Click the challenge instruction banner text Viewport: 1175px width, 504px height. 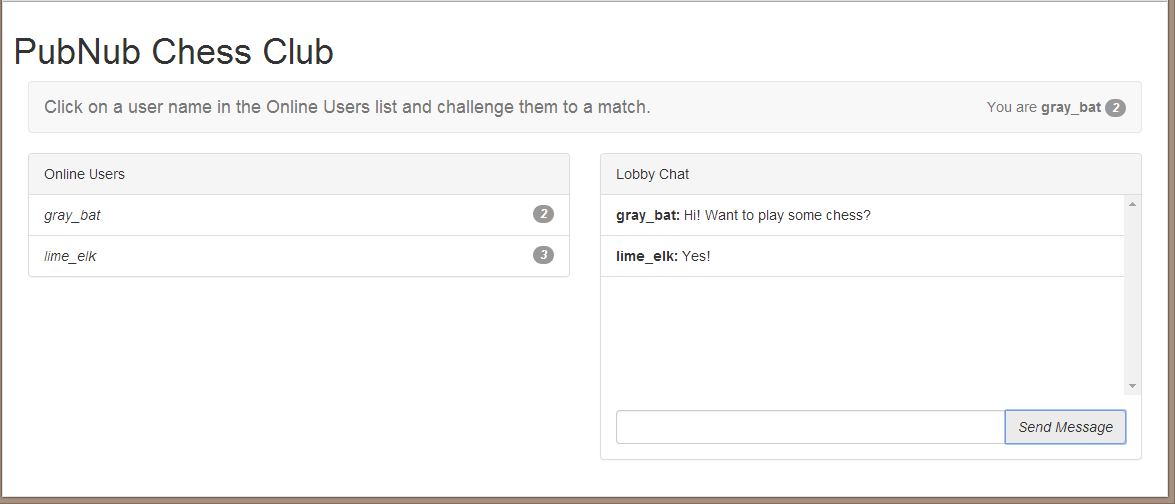click(x=347, y=107)
